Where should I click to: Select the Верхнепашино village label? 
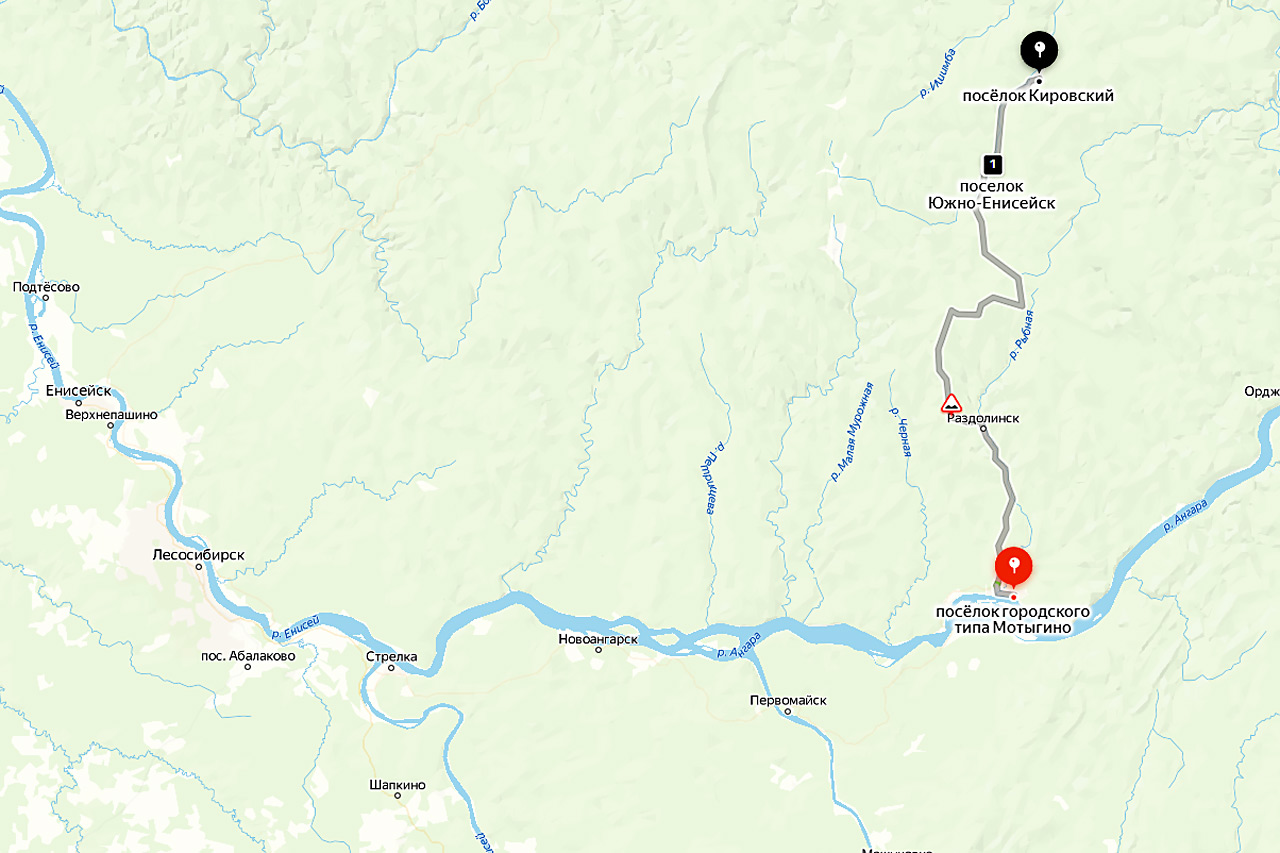[x=111, y=414]
